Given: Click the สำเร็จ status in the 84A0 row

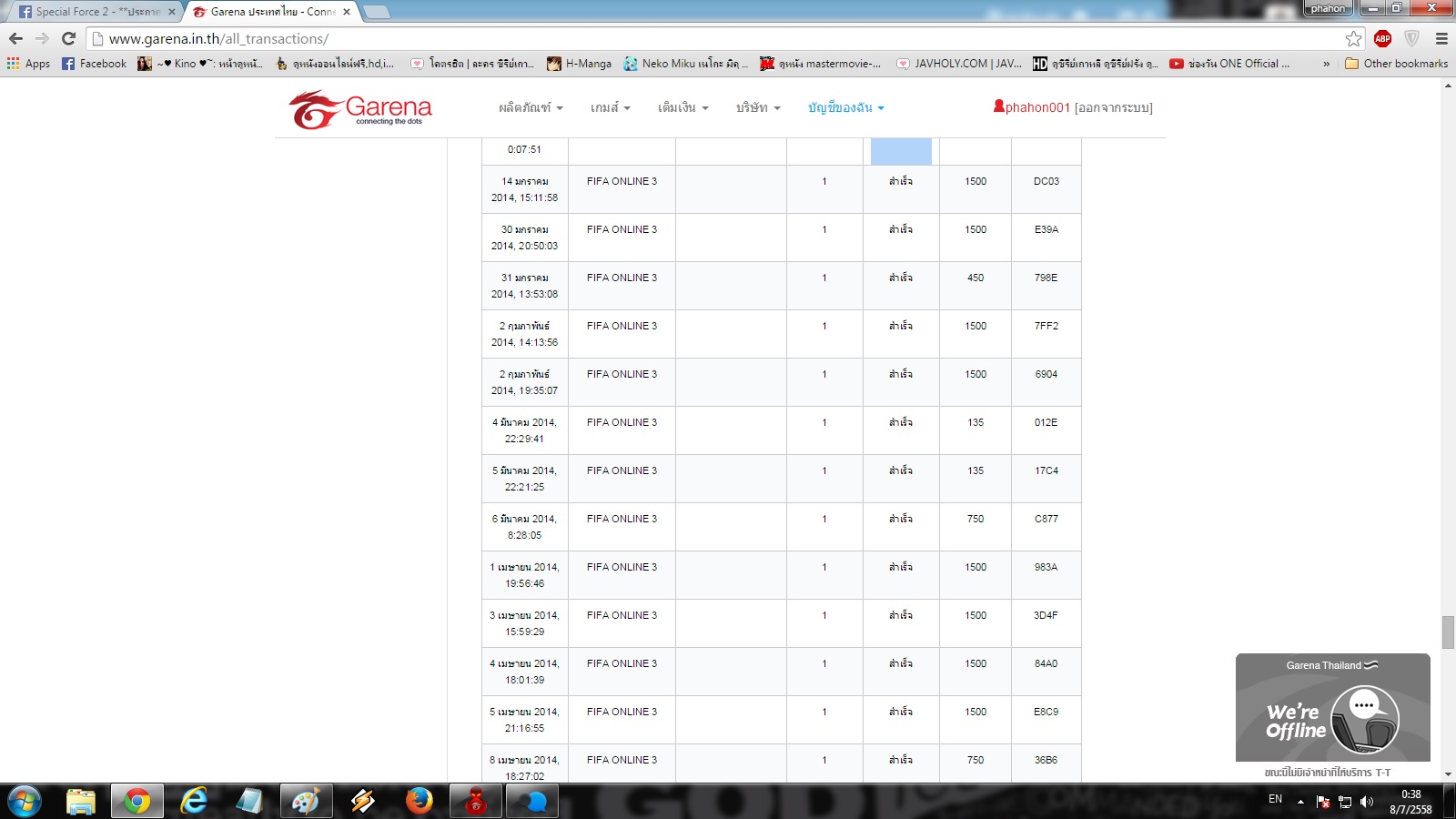Looking at the screenshot, I should 901,663.
